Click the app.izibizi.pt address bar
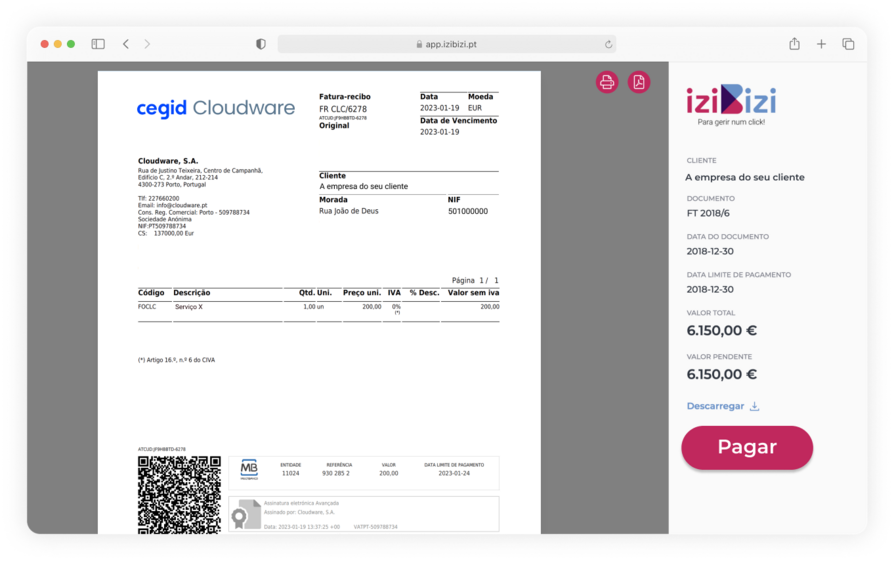 click(x=446, y=44)
